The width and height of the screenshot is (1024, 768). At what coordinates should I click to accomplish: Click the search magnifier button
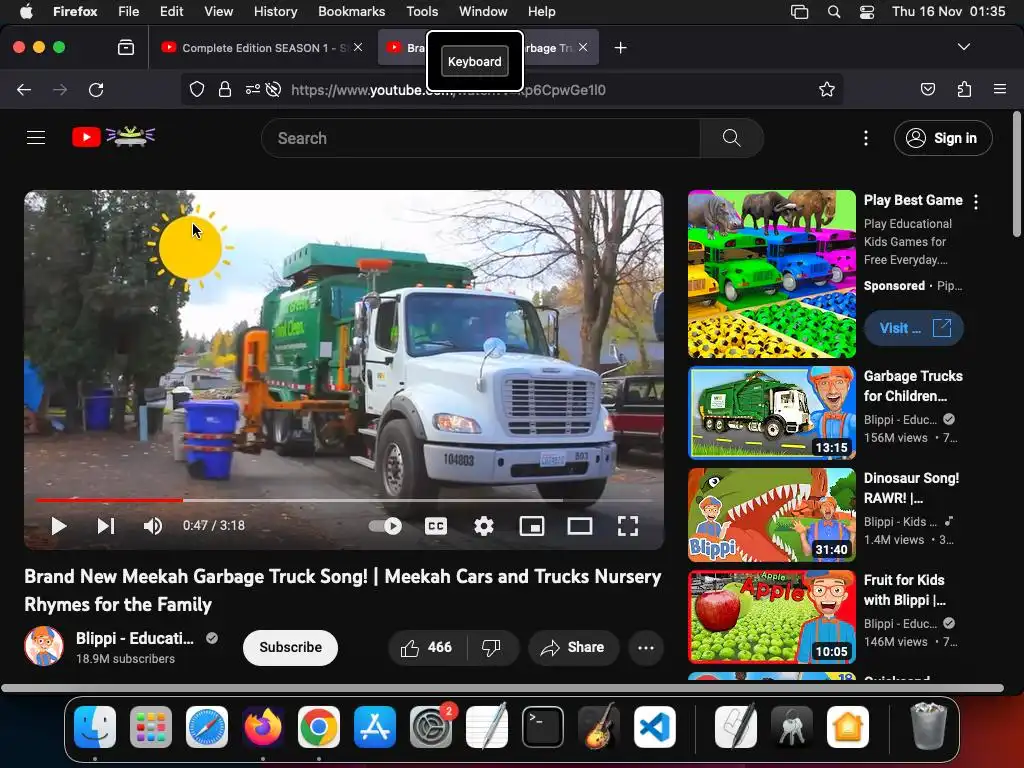coord(731,138)
